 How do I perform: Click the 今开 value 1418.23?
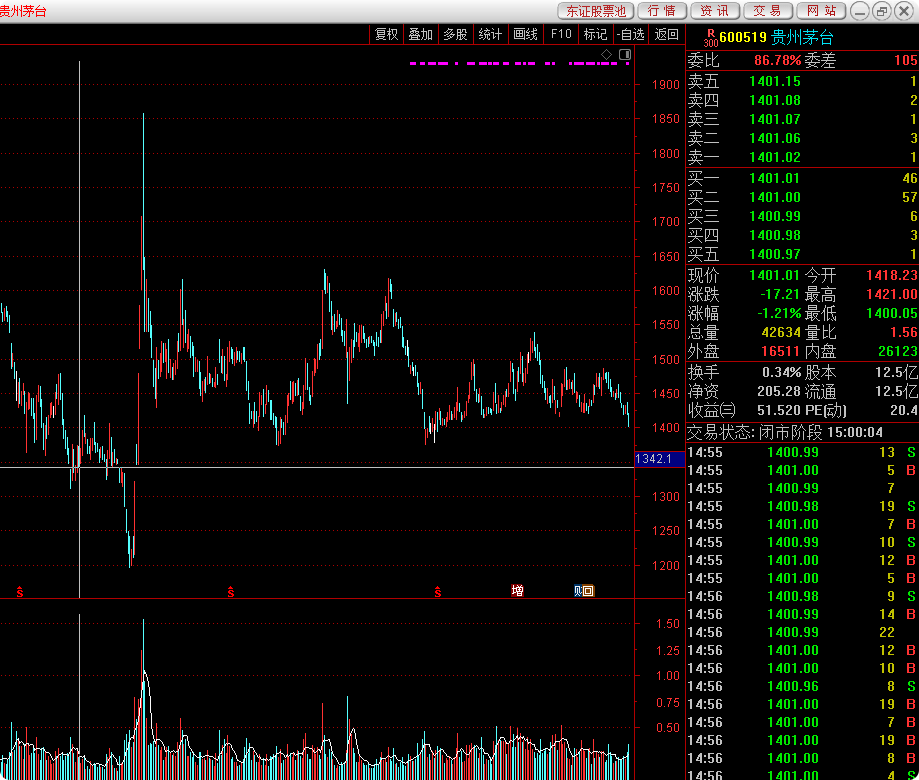click(891, 275)
